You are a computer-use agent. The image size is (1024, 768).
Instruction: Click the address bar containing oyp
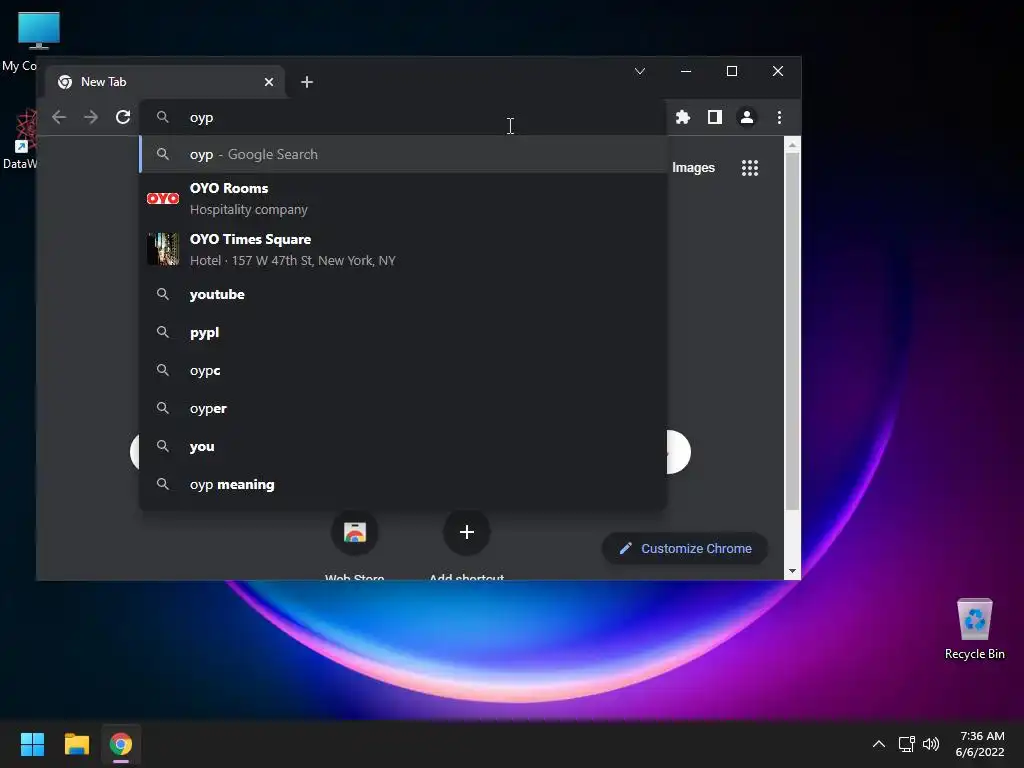coord(402,118)
